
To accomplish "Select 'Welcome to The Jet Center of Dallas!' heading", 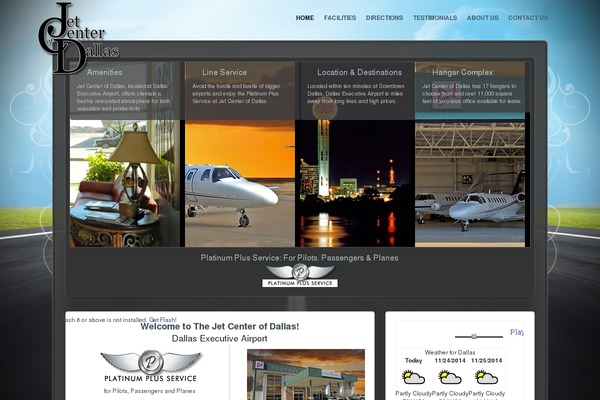I will tap(220, 327).
